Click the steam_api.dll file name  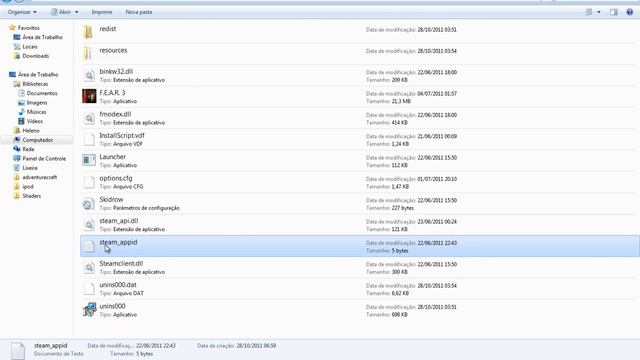pyautogui.click(x=119, y=221)
